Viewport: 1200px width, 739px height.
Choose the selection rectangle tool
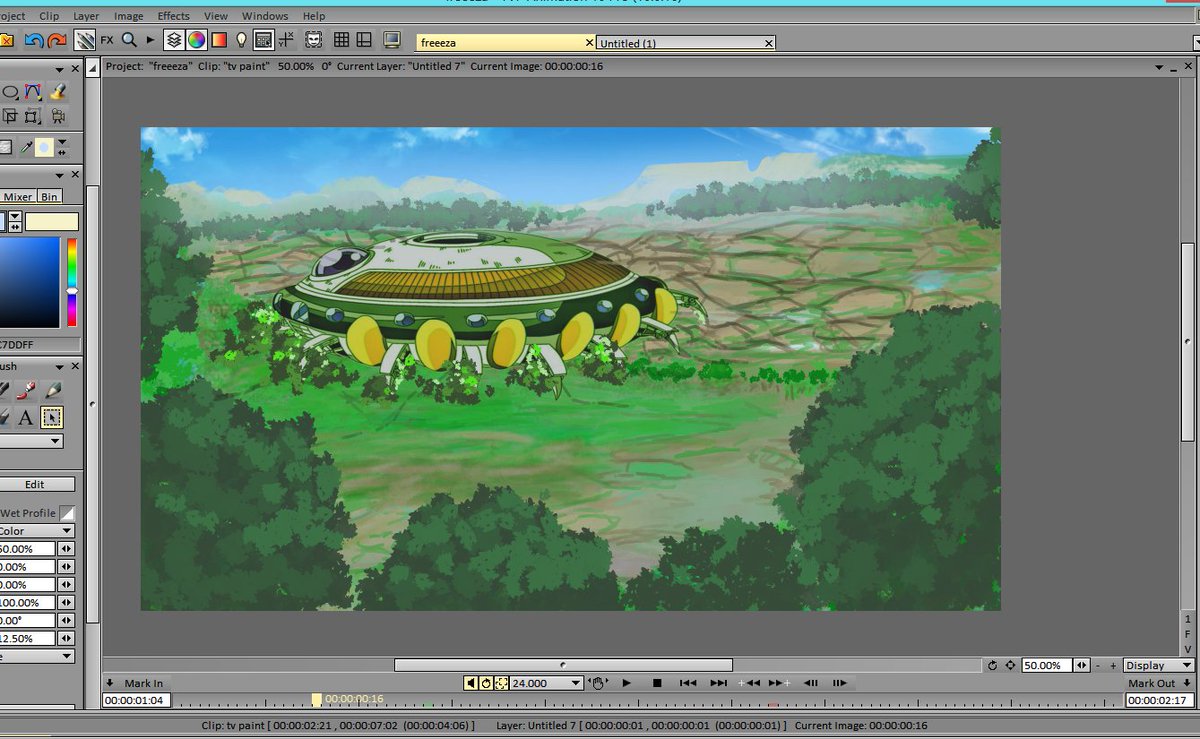click(51, 417)
